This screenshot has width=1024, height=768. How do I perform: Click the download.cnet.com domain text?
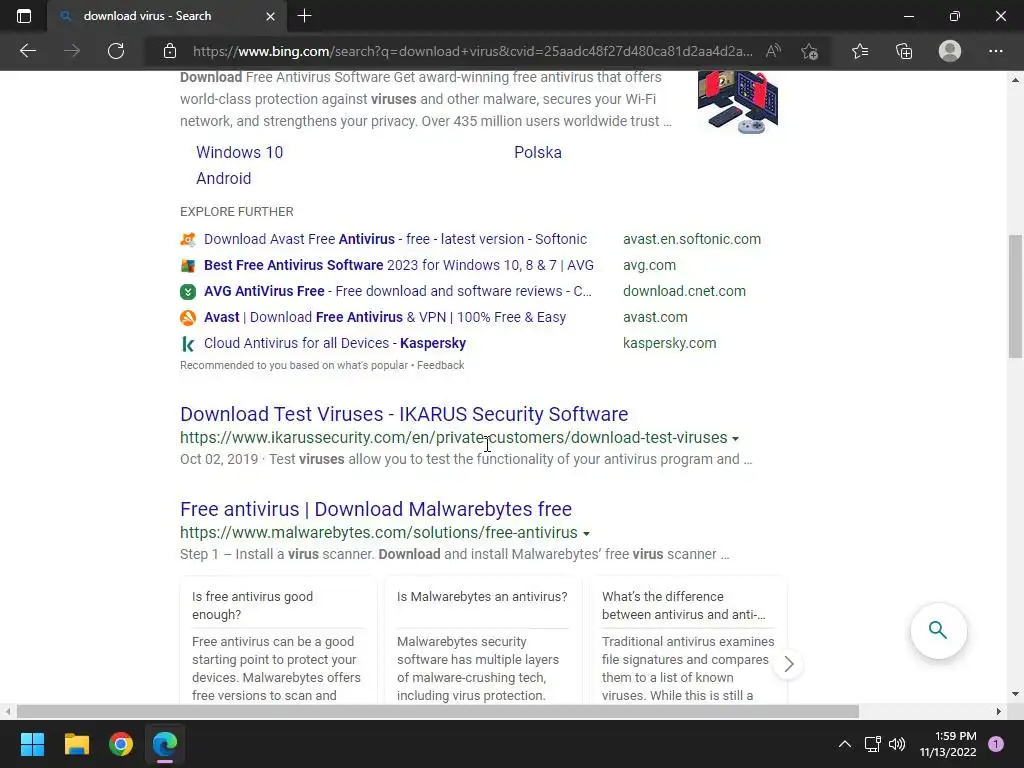[684, 291]
